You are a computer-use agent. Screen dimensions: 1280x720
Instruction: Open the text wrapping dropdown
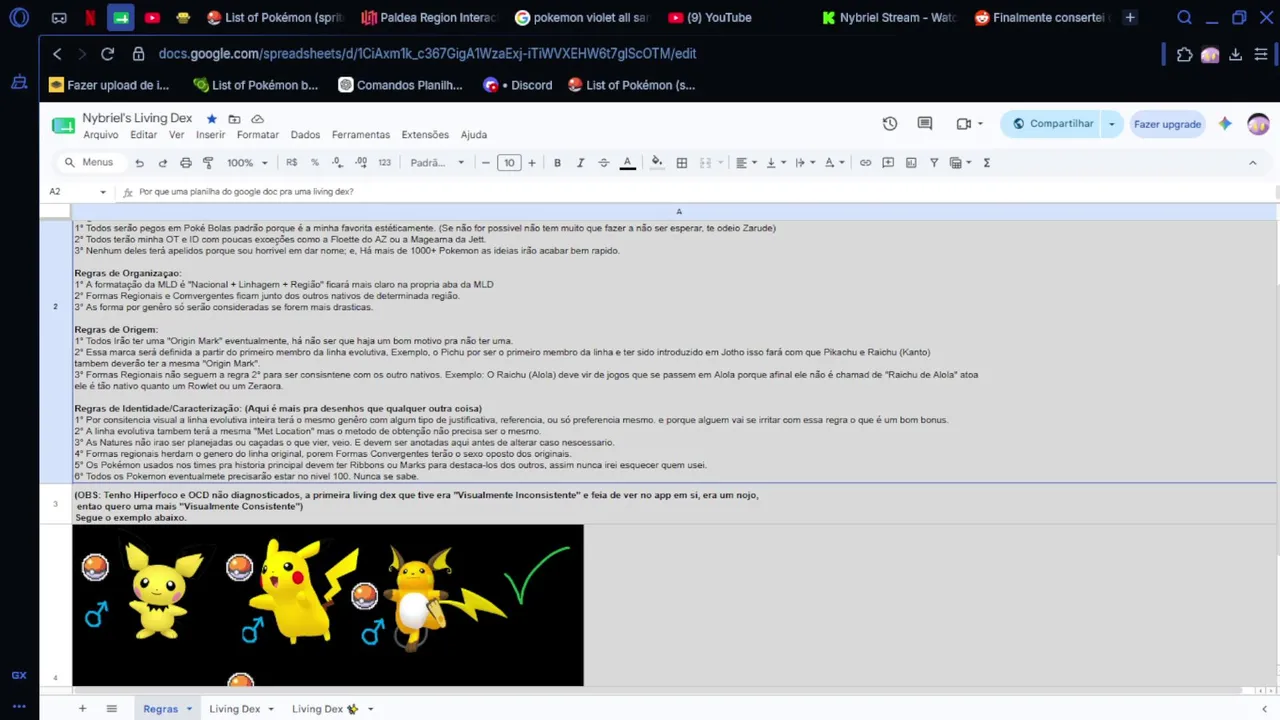[x=803, y=163]
